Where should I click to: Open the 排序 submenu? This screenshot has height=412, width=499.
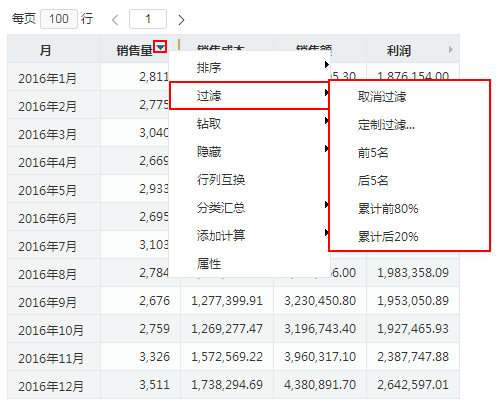point(249,67)
